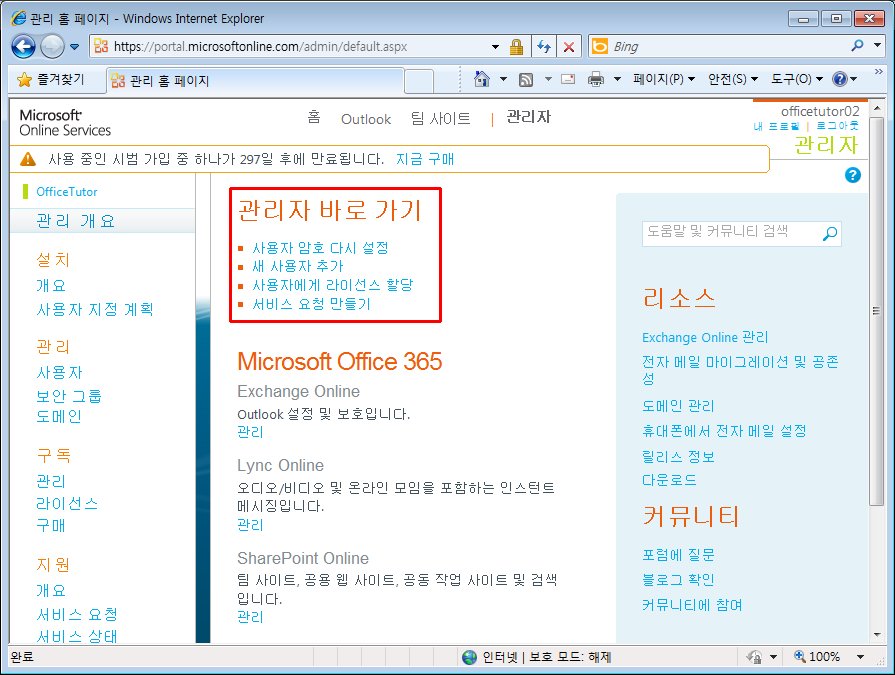The width and height of the screenshot is (895, 675).
Task: Click the red Stop loading icon
Action: tap(568, 47)
